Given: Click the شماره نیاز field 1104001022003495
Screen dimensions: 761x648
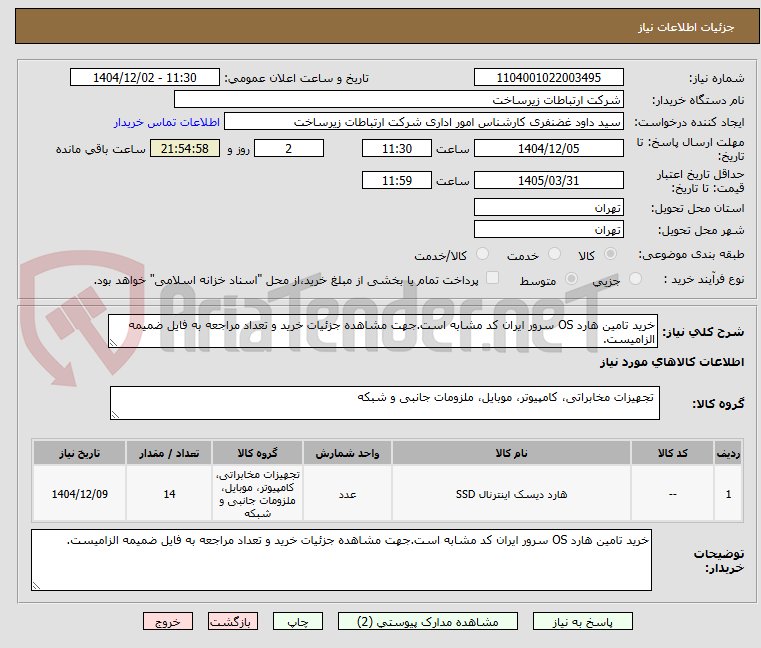Looking at the screenshot, I should [x=548, y=78].
